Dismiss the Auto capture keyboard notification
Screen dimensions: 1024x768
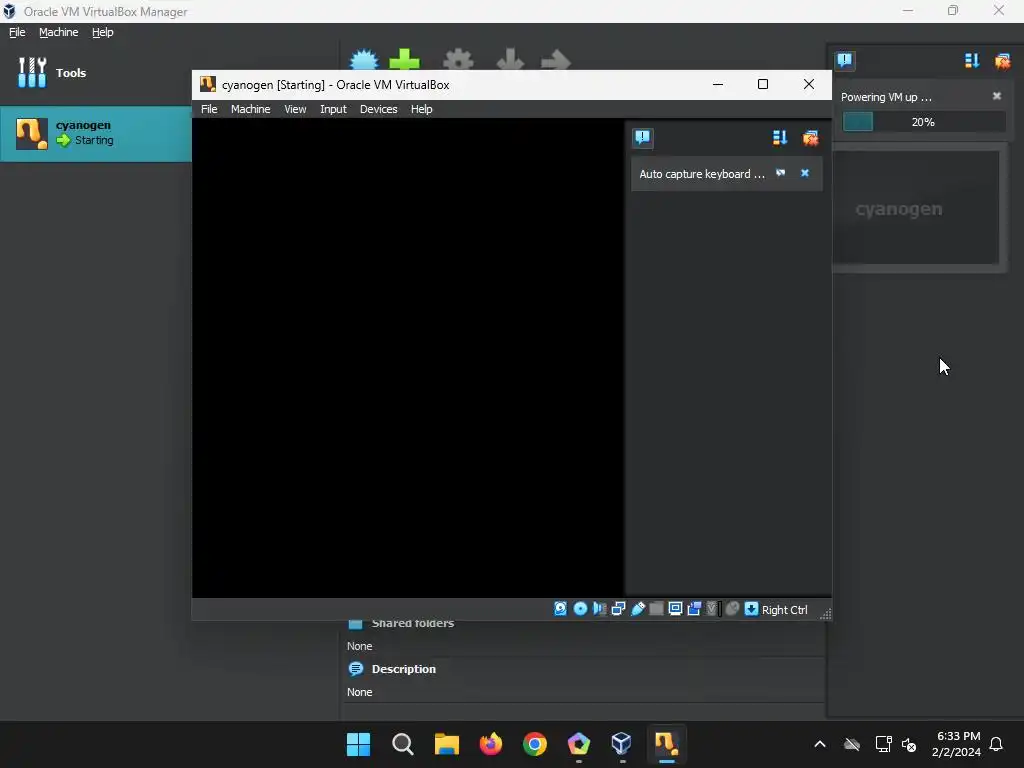tap(805, 173)
